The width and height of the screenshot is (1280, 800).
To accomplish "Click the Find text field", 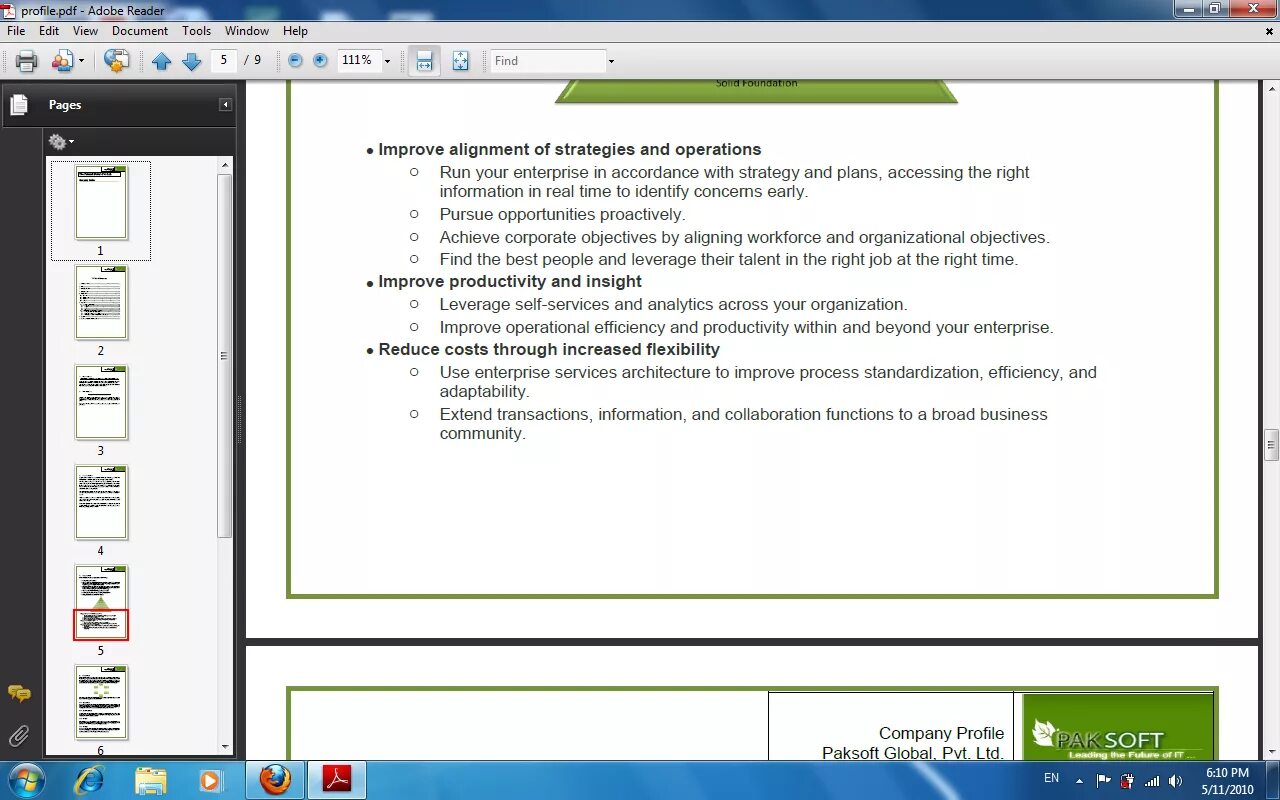I will click(x=548, y=61).
